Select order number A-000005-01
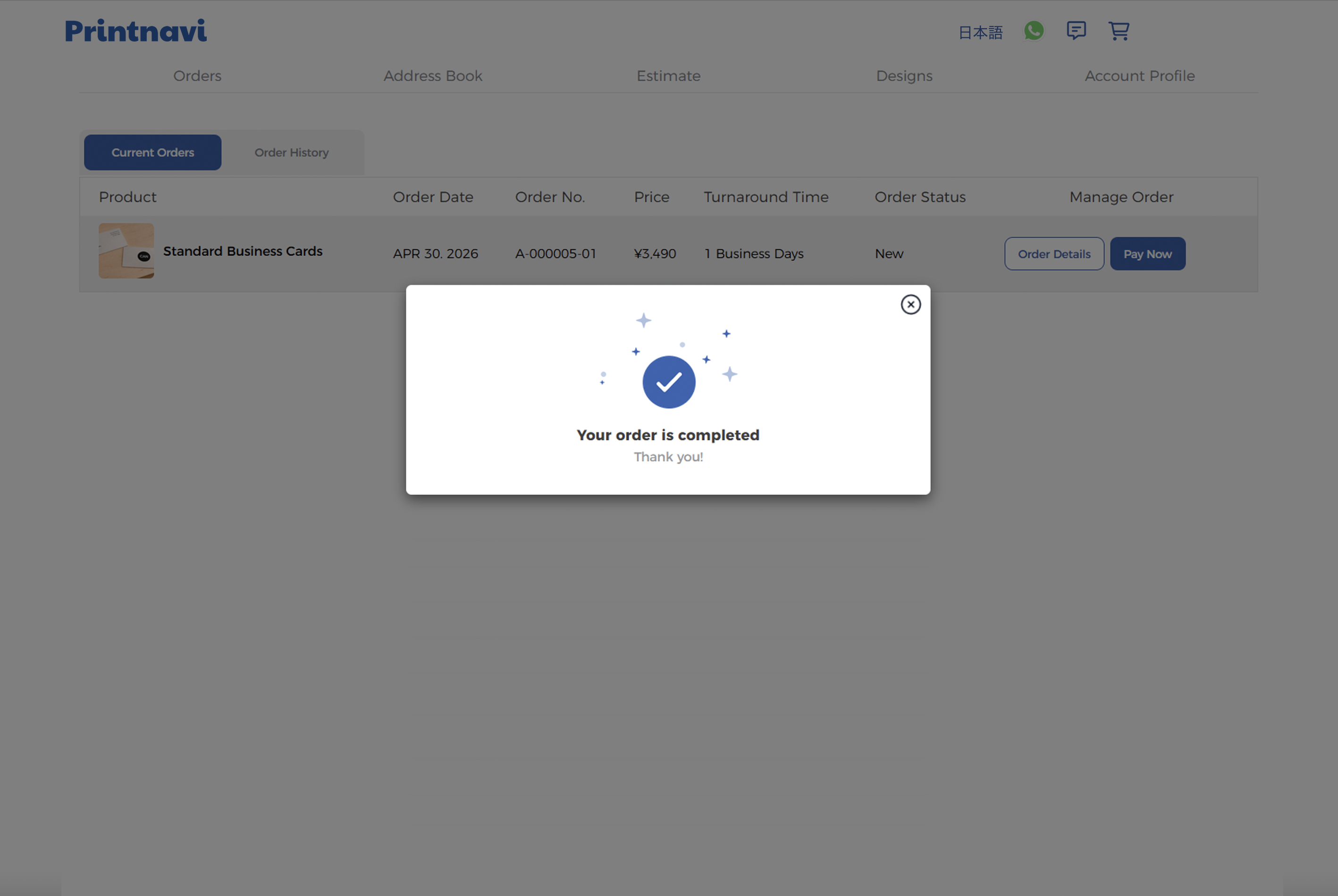 pos(555,254)
